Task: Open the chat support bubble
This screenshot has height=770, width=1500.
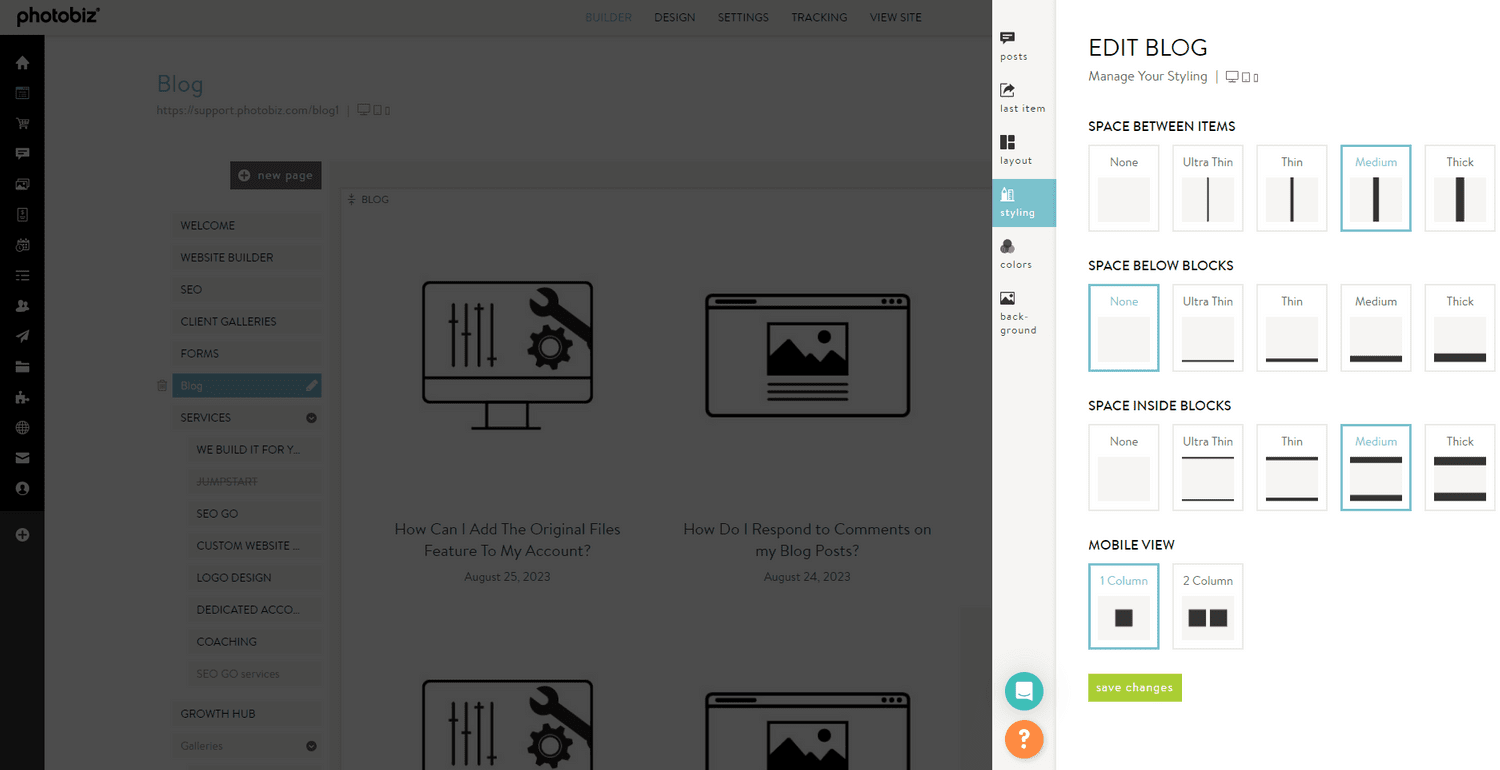Action: coord(1023,690)
